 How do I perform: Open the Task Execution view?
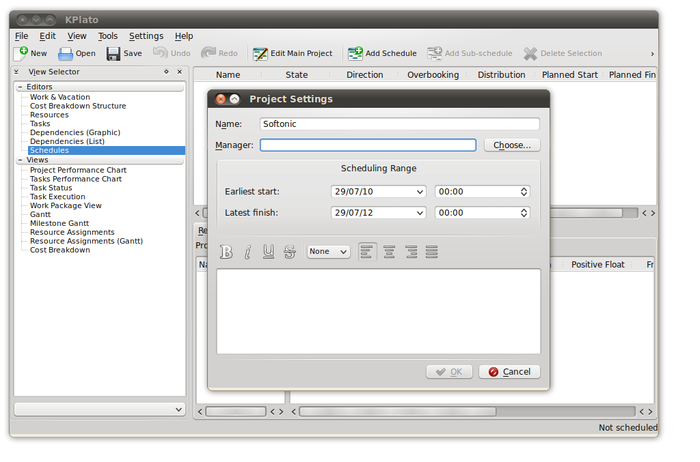(57, 197)
